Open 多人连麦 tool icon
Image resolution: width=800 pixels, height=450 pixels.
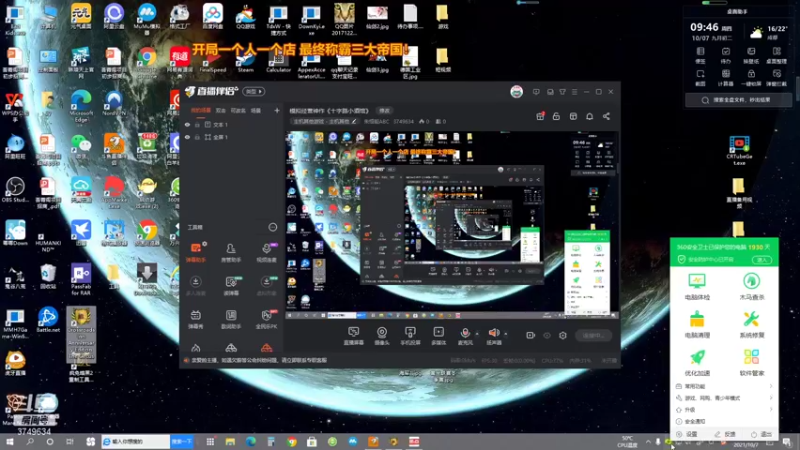[x=195, y=285]
